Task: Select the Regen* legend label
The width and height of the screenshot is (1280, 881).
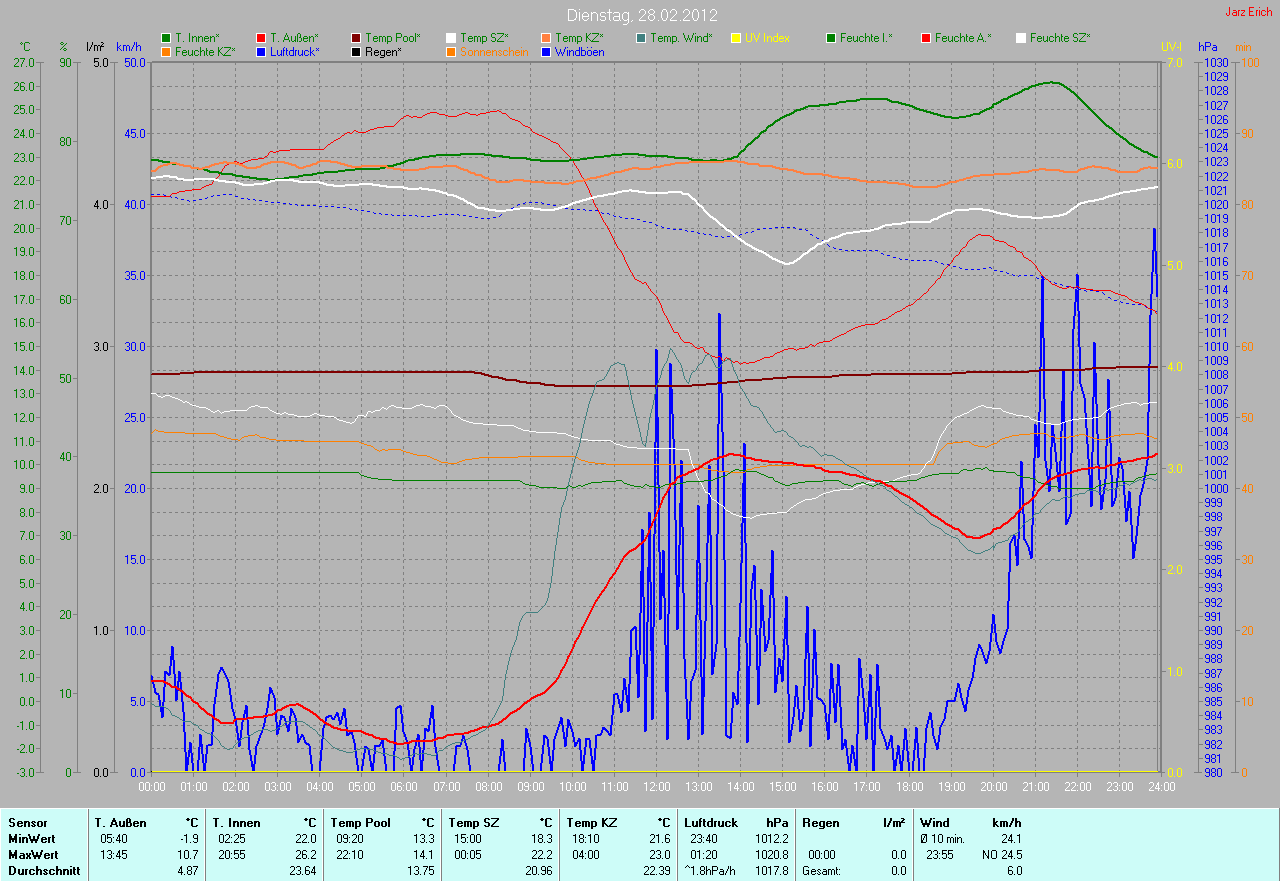Action: [x=383, y=51]
